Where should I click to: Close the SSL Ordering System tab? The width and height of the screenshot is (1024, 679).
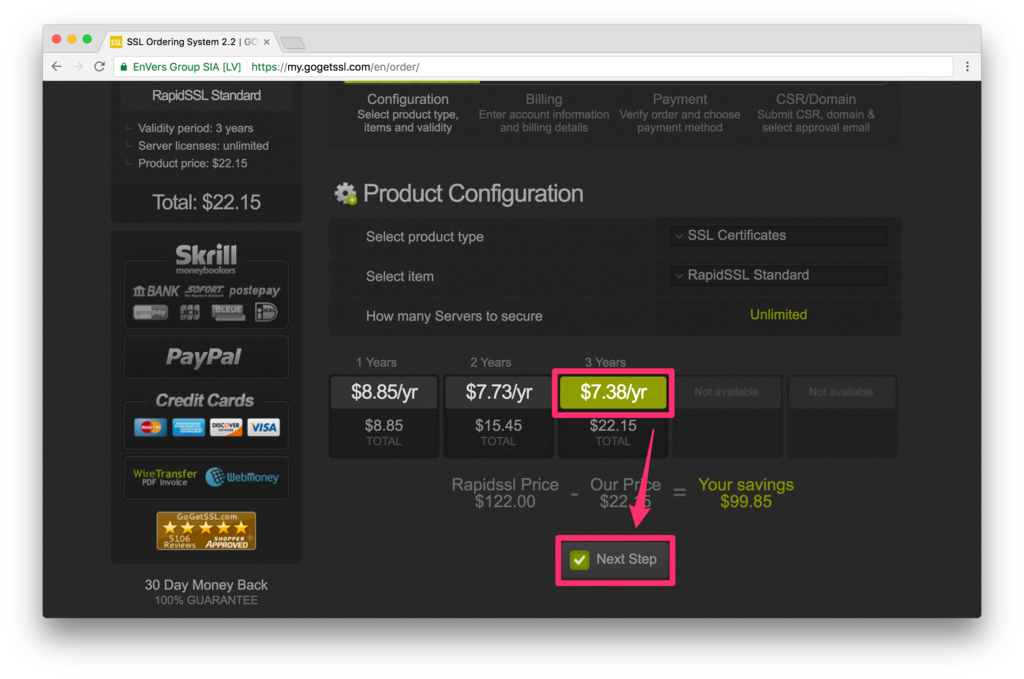coord(266,42)
